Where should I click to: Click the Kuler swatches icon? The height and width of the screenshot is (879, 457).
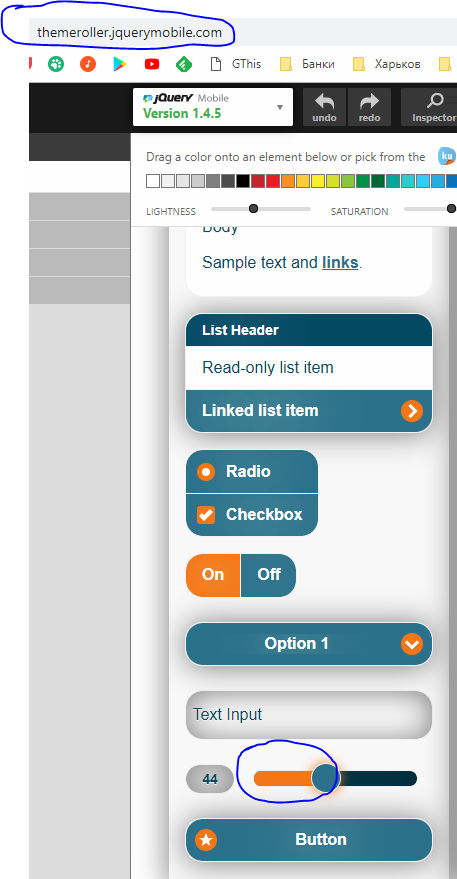[x=447, y=156]
